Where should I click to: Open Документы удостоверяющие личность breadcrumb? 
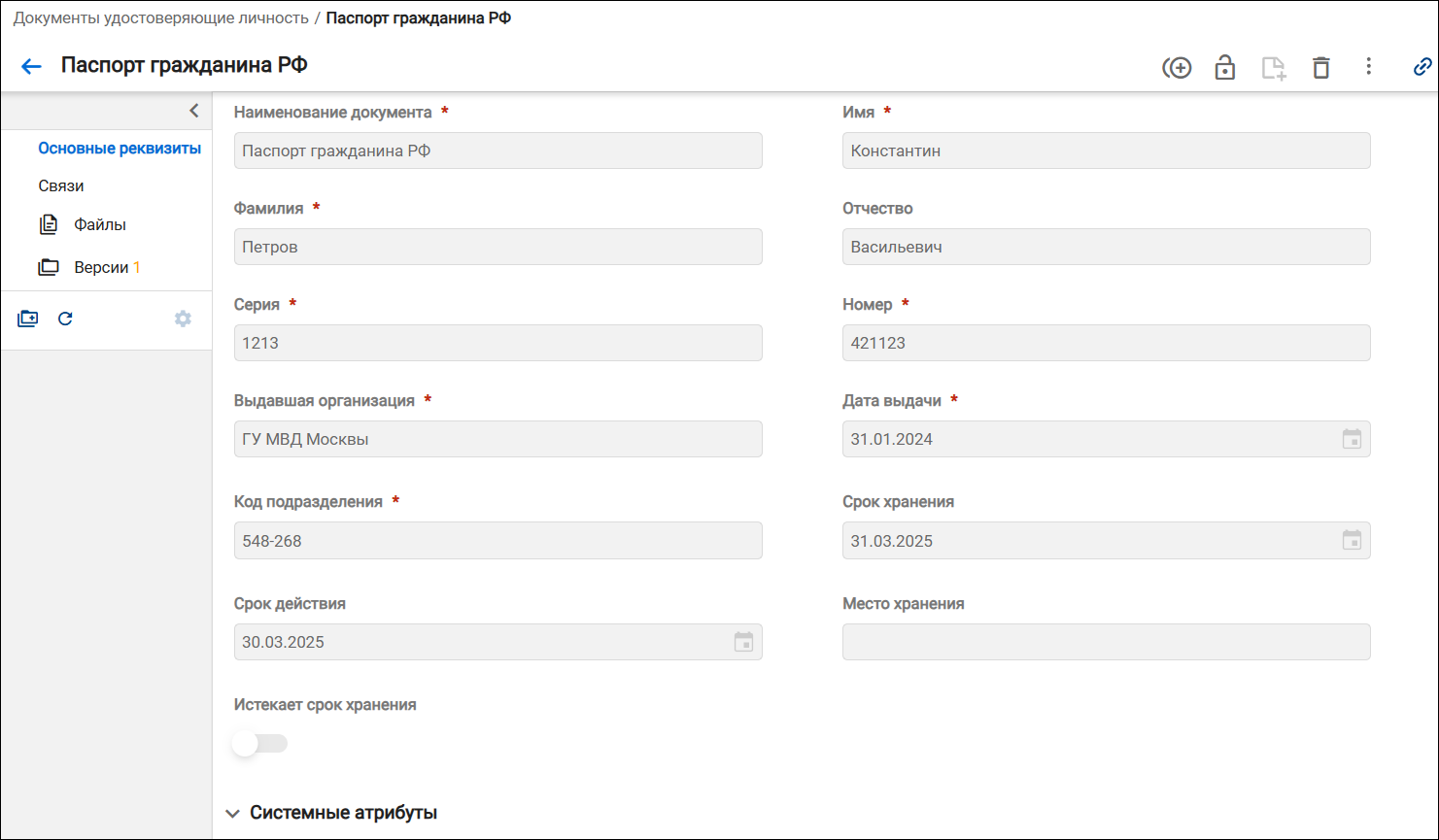pos(161,17)
